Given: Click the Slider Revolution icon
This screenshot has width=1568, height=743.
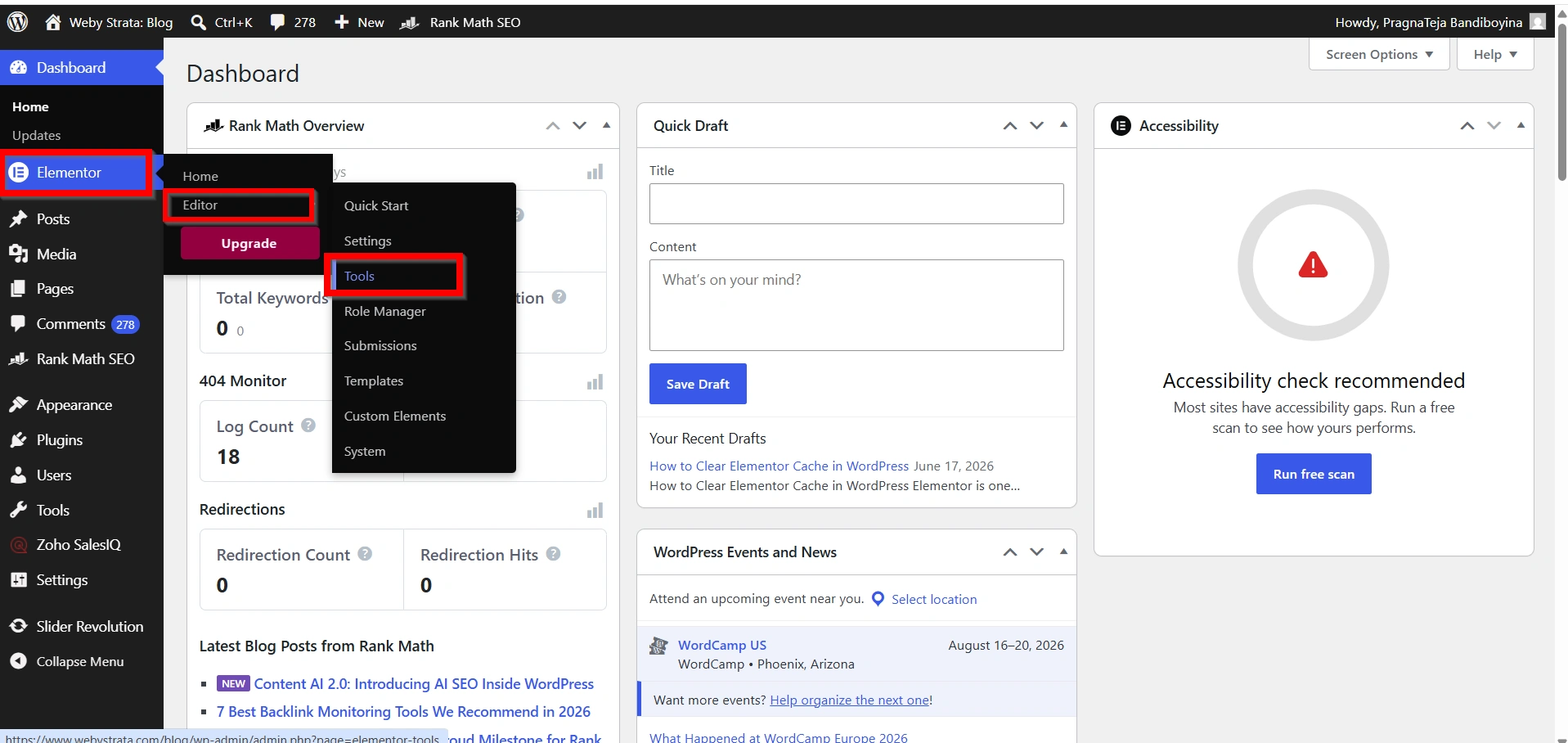Looking at the screenshot, I should 18,626.
